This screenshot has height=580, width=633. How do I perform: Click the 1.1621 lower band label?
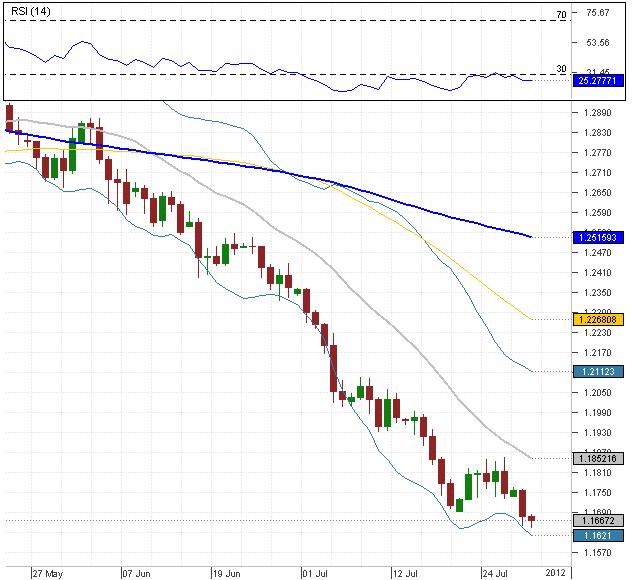pos(599,536)
